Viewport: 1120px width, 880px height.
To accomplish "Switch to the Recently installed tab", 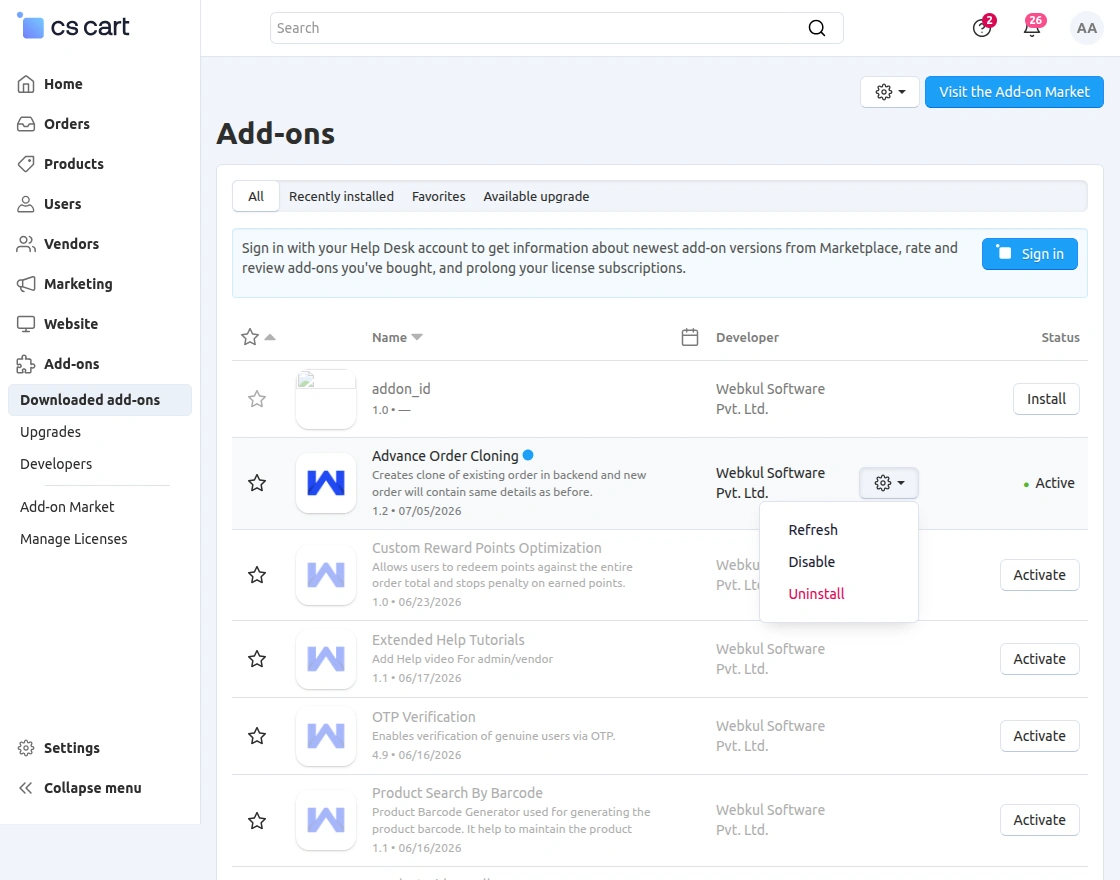I will coord(341,196).
